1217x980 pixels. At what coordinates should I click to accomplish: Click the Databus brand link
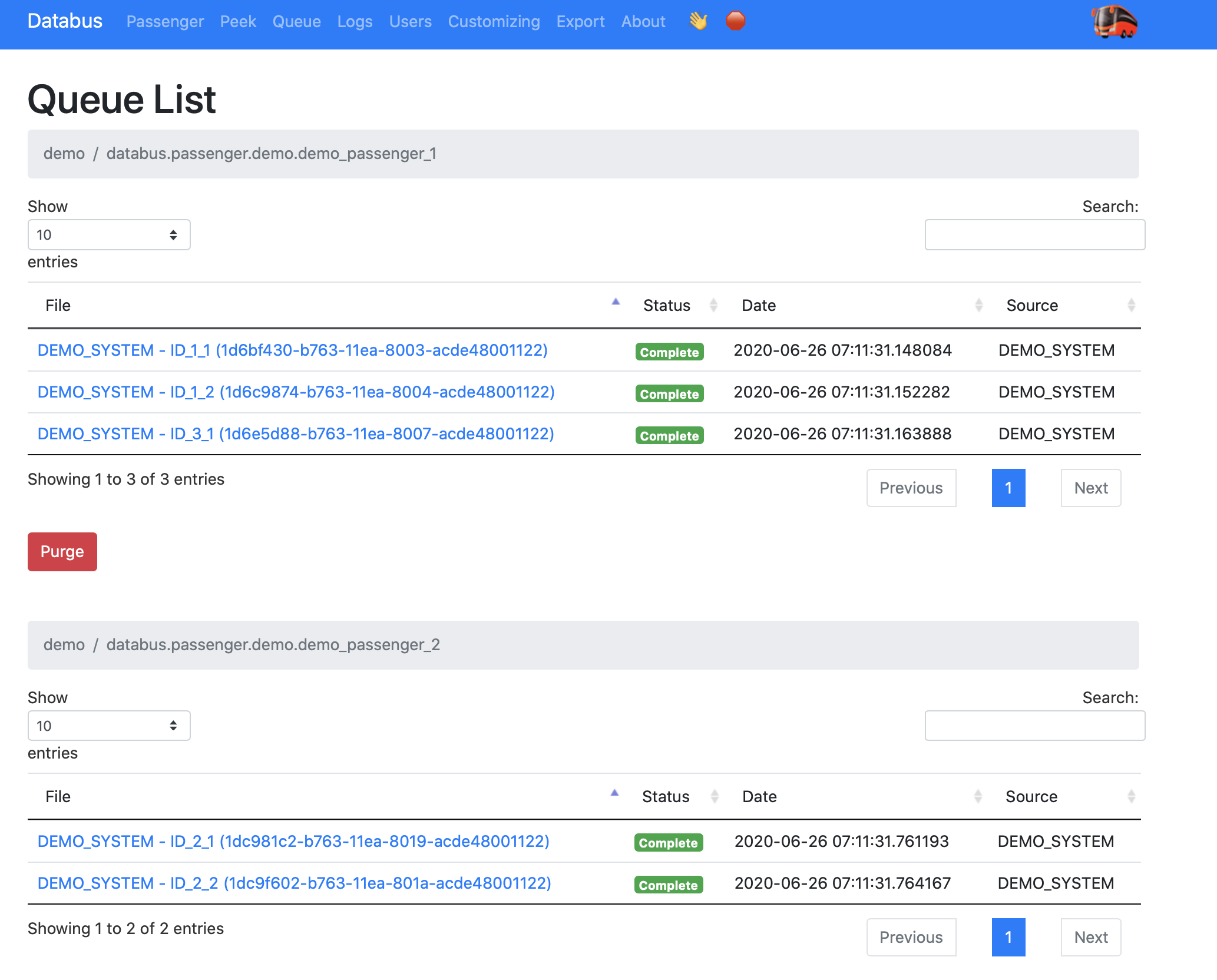coord(65,21)
